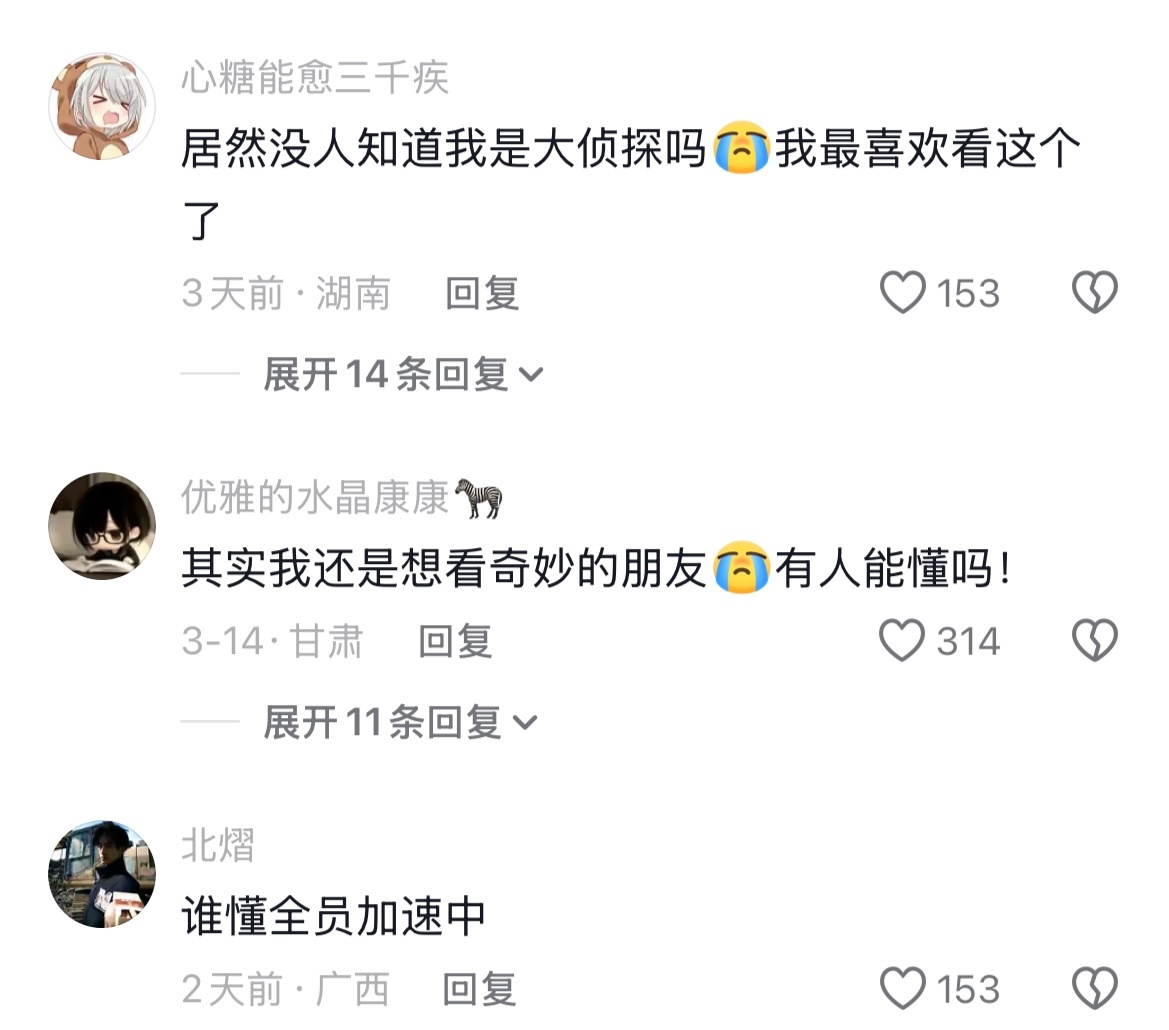The width and height of the screenshot is (1169, 1030).
Task: Open avatar of 心糖能愈三千疾
Action: (102, 106)
